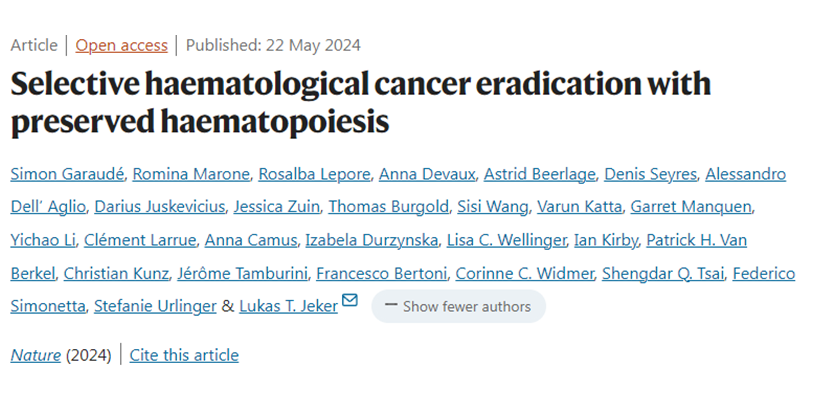Open Rosalba Lepore author link

tap(313, 174)
